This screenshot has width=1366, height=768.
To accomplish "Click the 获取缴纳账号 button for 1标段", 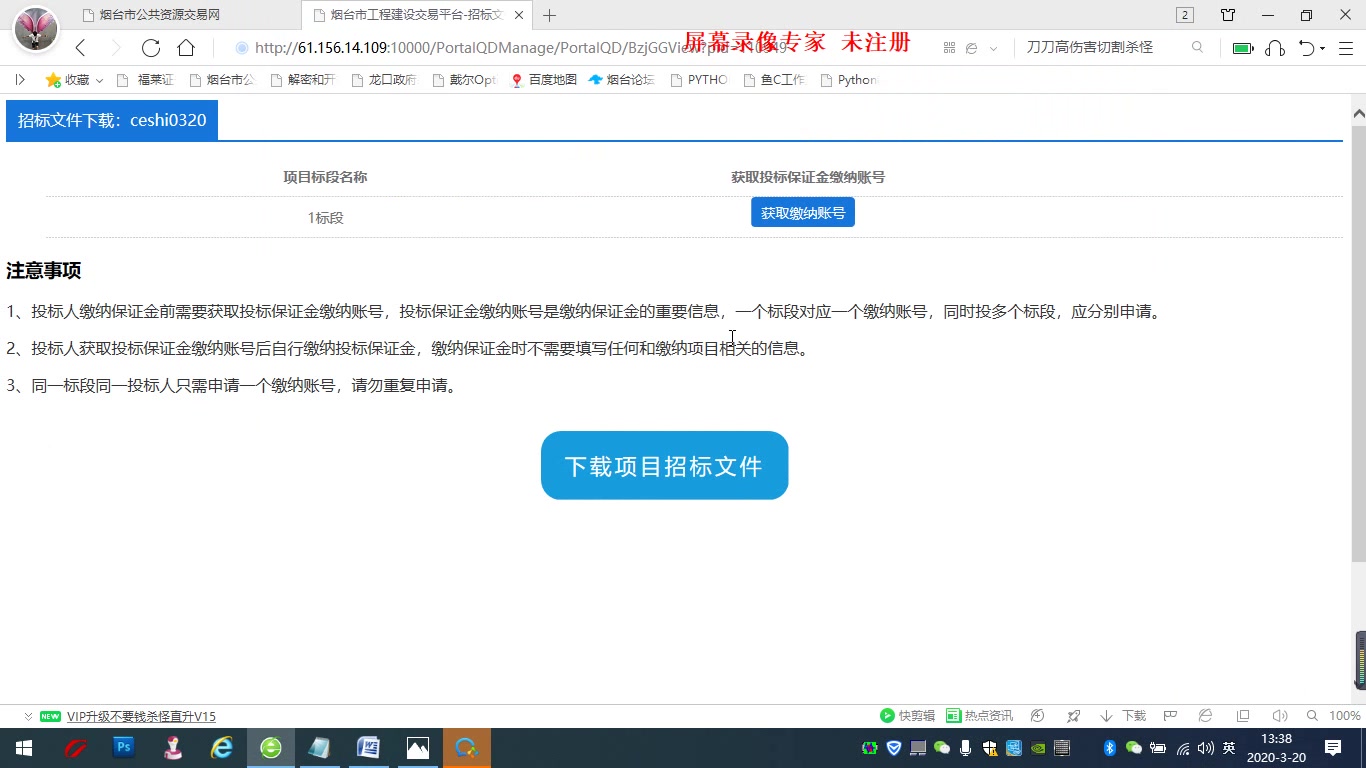I will pos(802,212).
